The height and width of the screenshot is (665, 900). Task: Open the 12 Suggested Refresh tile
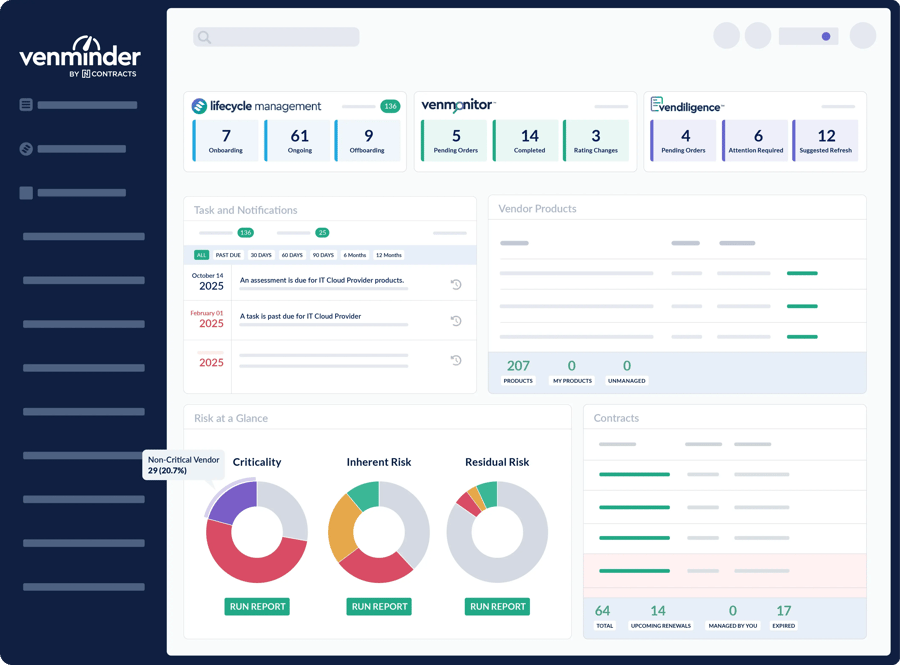click(826, 141)
